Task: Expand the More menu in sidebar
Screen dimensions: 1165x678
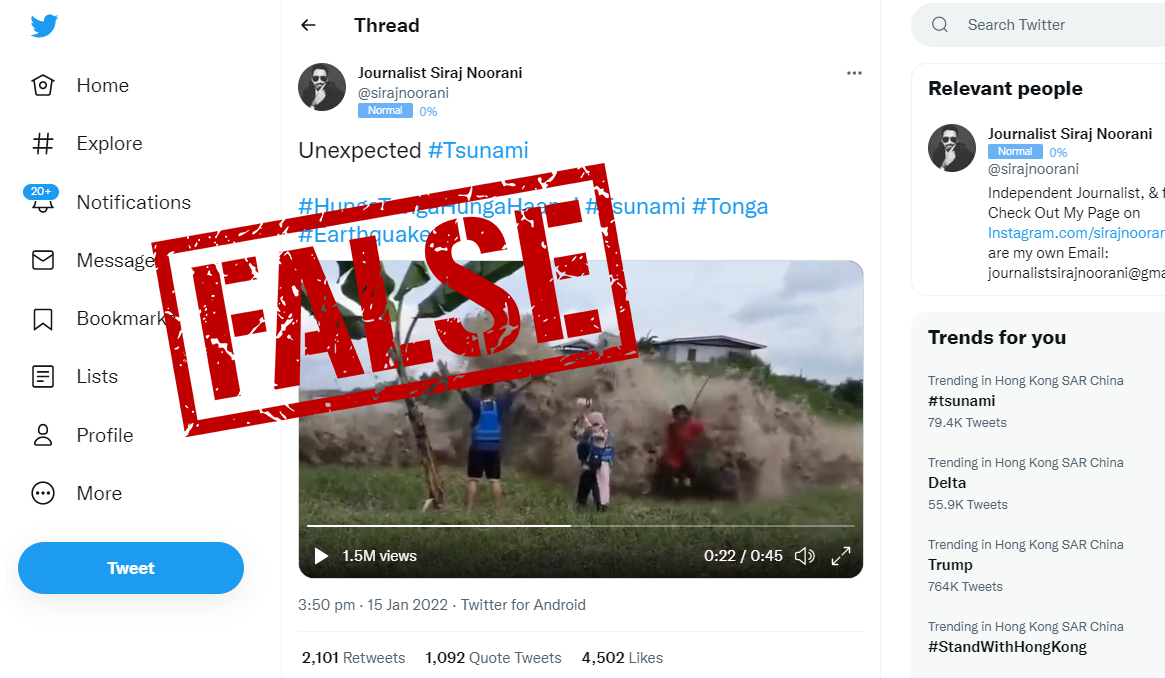Action: (x=43, y=493)
